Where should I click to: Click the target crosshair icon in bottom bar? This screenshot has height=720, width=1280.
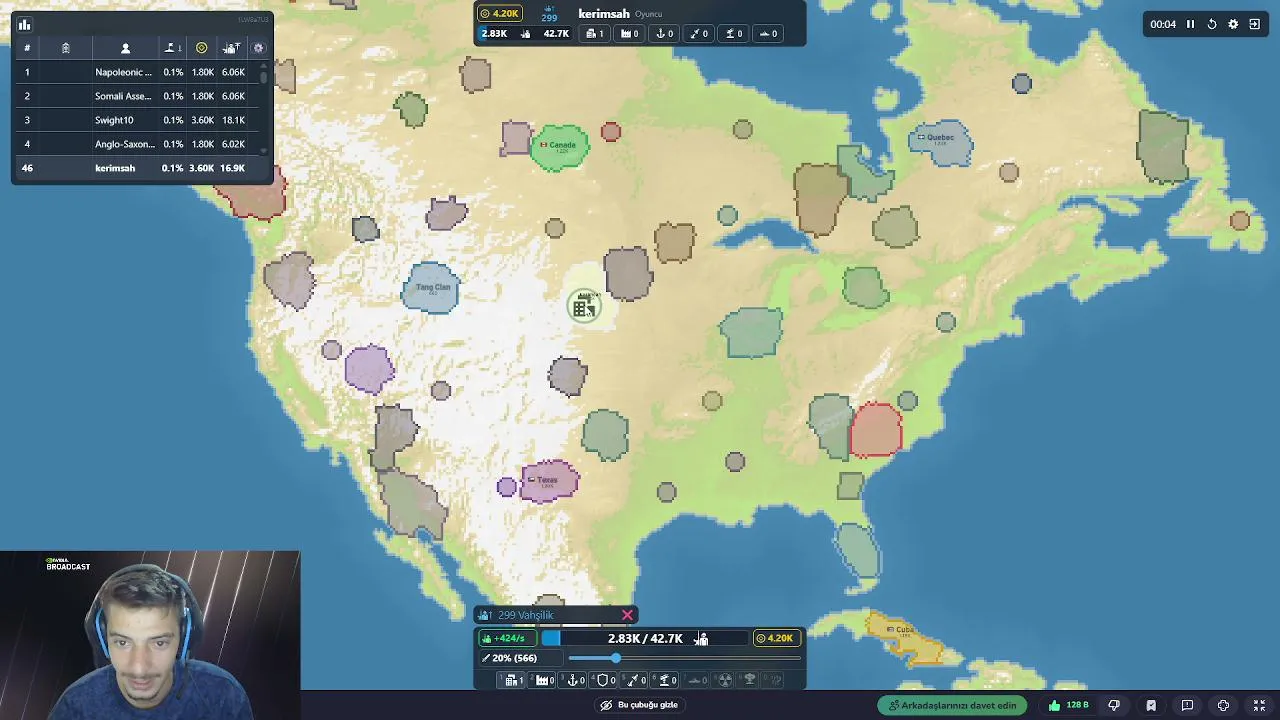click(x=1223, y=705)
